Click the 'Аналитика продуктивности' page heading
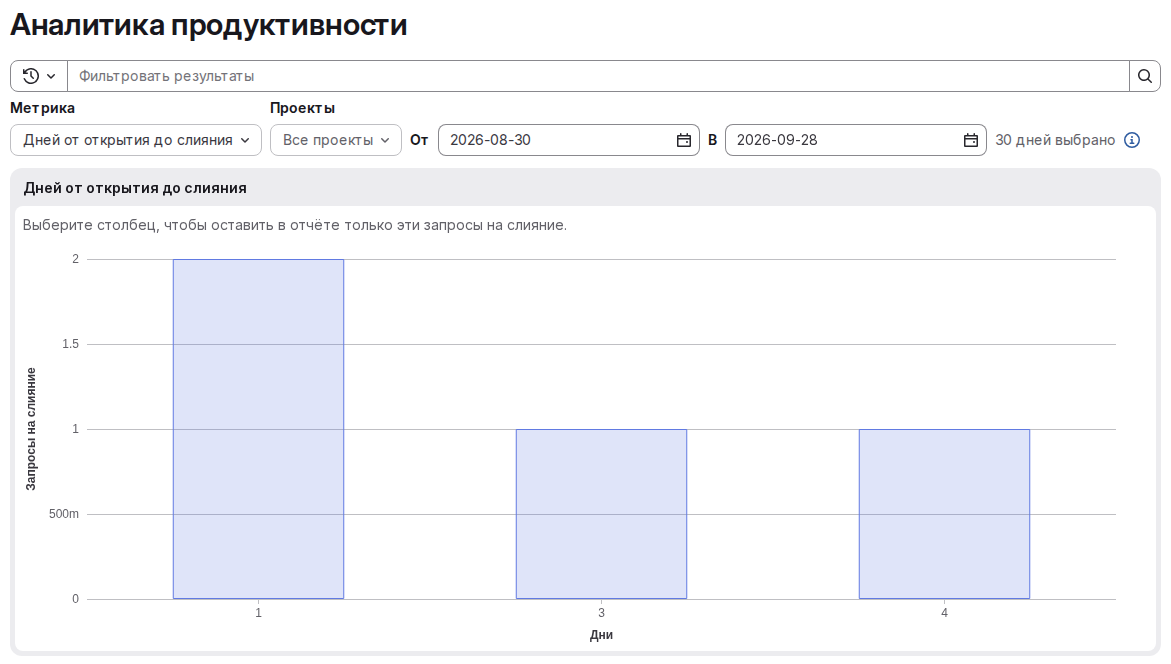1171x664 pixels. click(x=209, y=25)
